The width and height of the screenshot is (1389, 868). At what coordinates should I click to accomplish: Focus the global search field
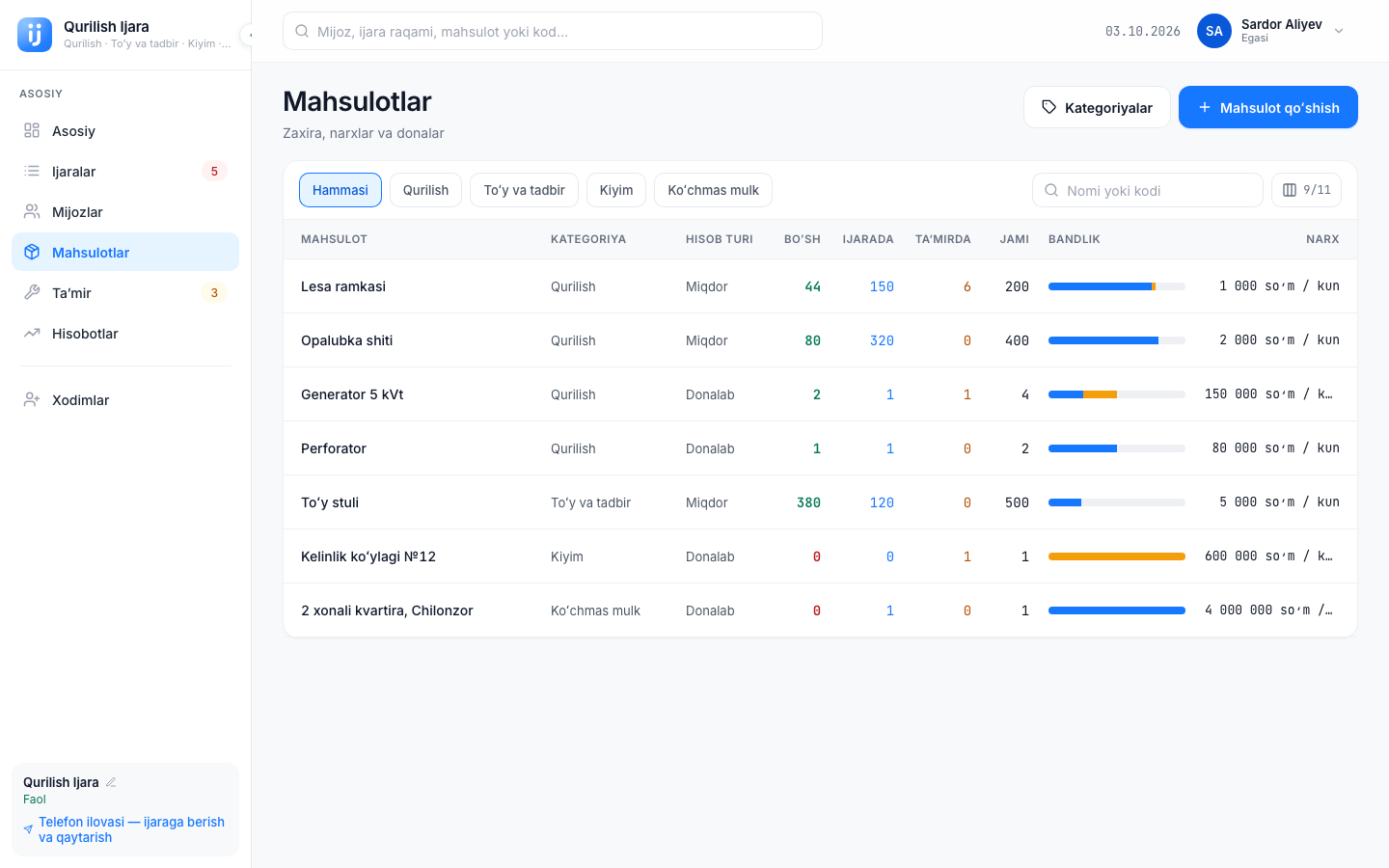553,31
